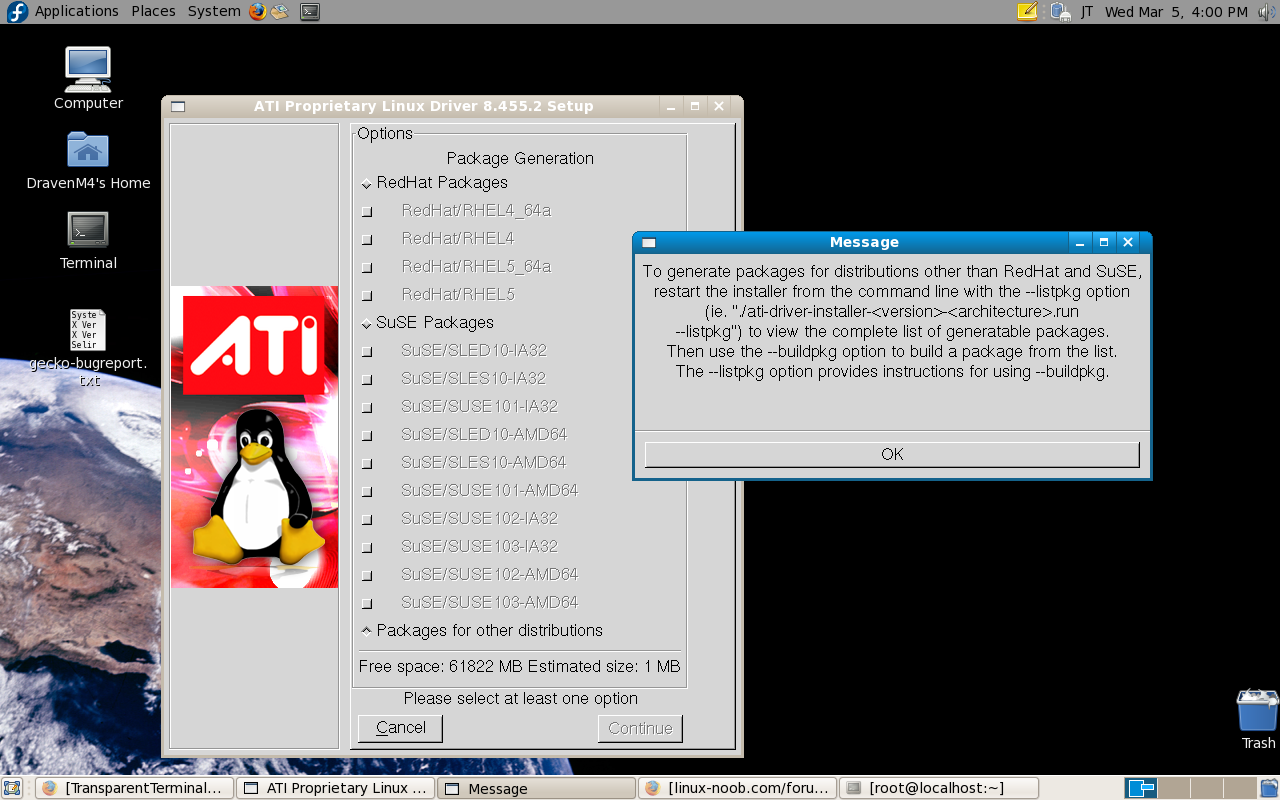Click the free space estimated size text
This screenshot has height=800, width=1280.
click(x=519, y=666)
